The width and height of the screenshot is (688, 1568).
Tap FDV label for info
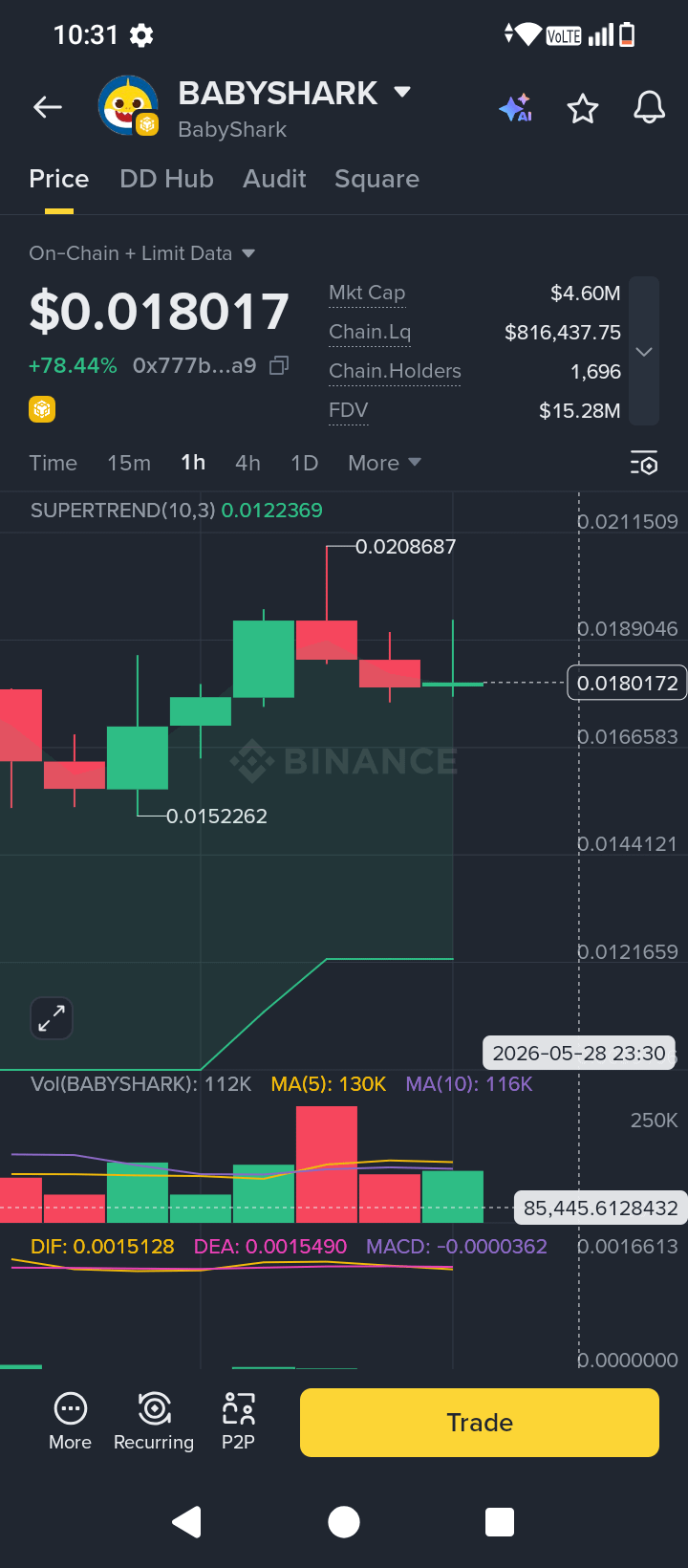[x=348, y=410]
